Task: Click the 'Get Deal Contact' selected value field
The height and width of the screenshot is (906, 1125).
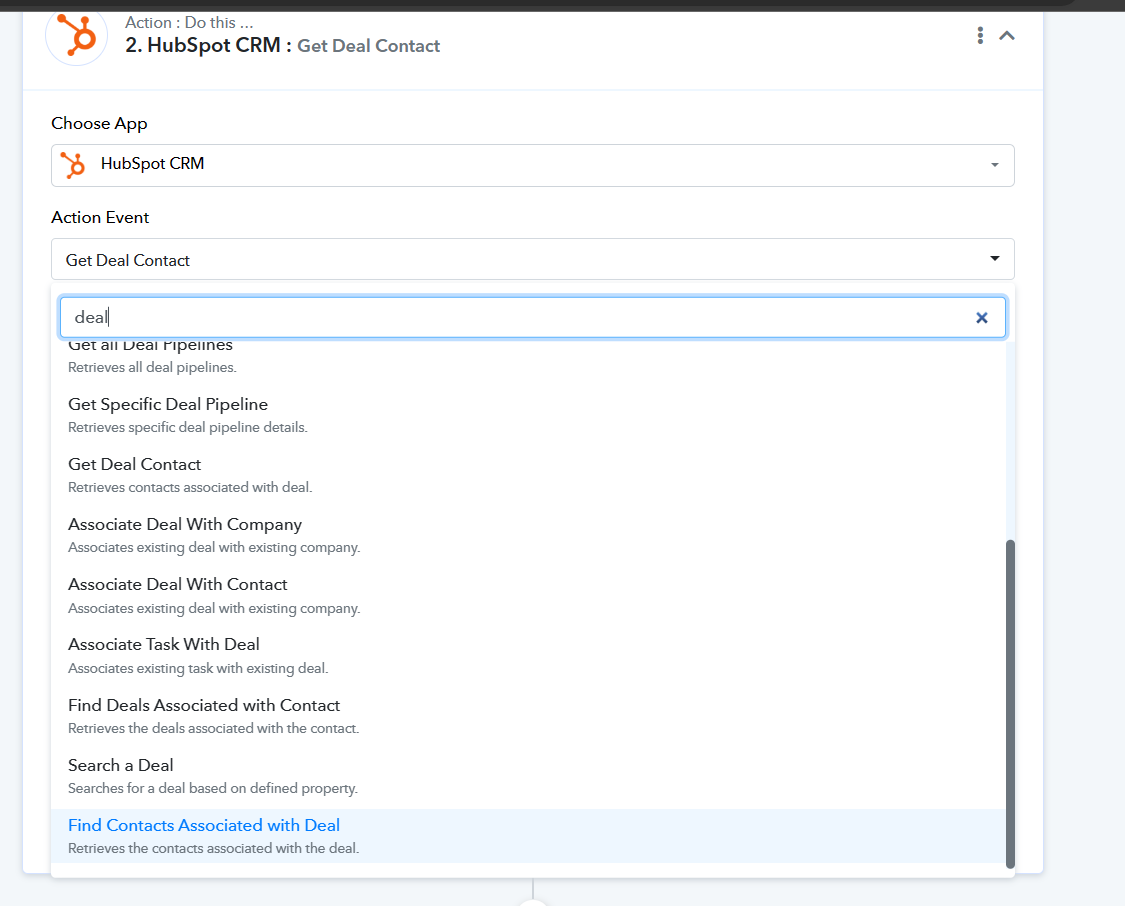Action: pos(532,259)
